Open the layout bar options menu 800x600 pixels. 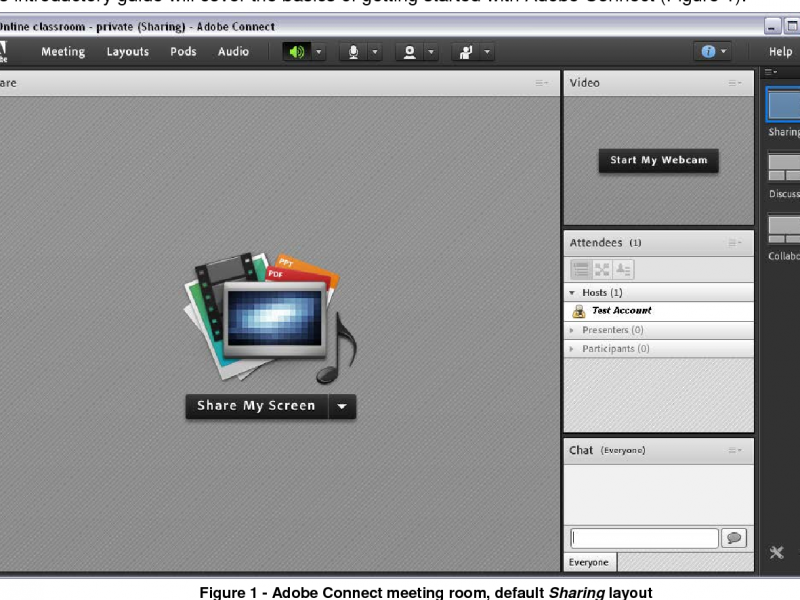(x=771, y=72)
